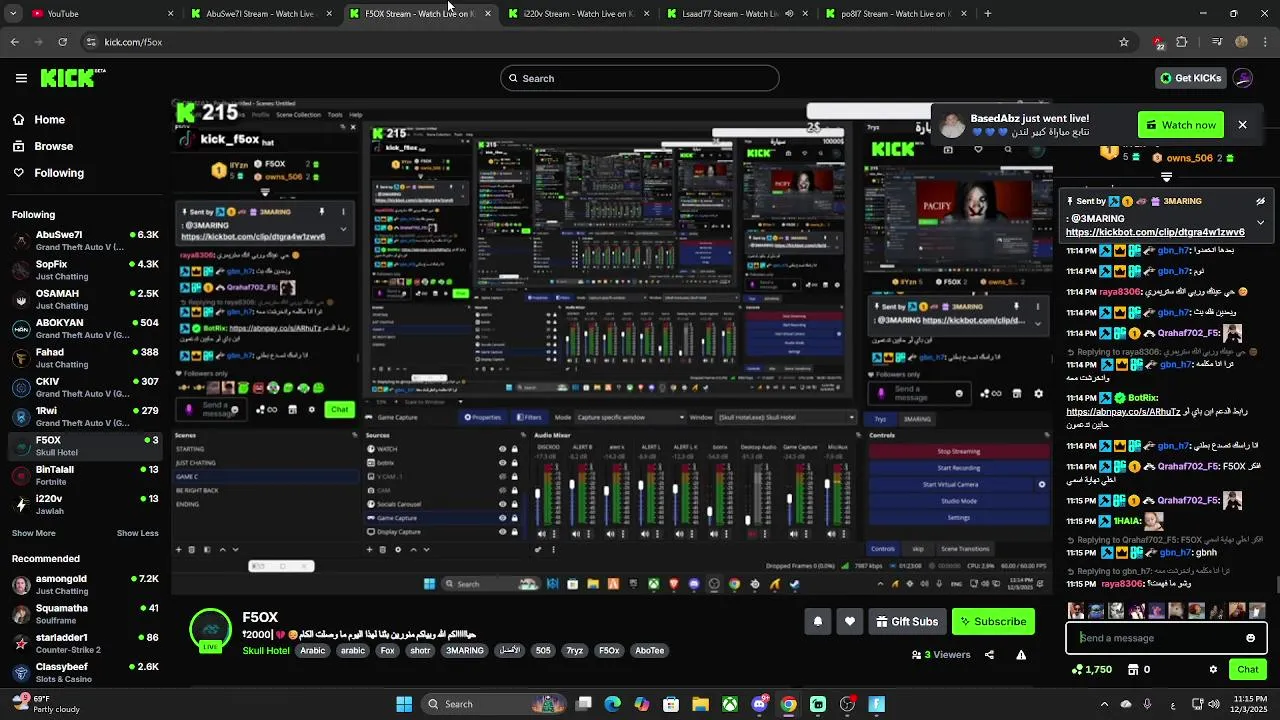
Task: Open BinTalall Fortnite channel
Action: pyautogui.click(x=85, y=475)
